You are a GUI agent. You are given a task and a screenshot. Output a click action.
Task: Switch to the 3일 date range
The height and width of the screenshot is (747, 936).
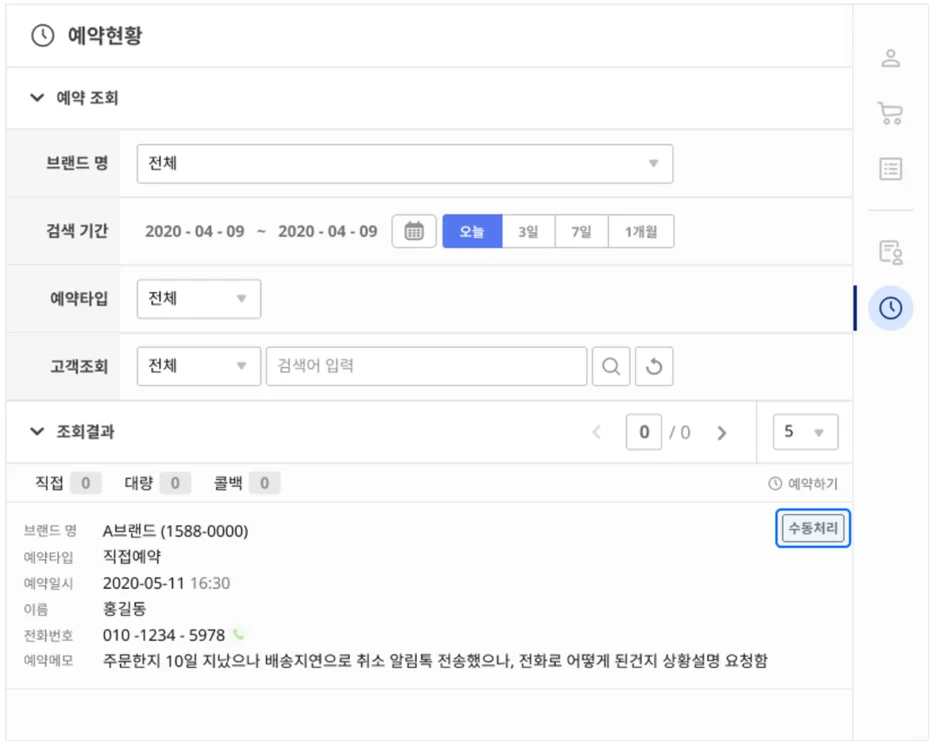tap(527, 231)
